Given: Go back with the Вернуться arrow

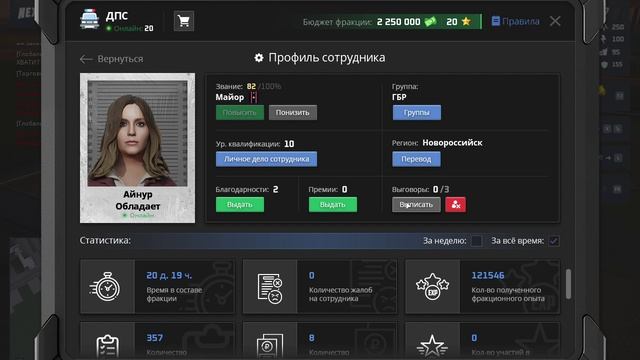Looking at the screenshot, I should pos(111,59).
